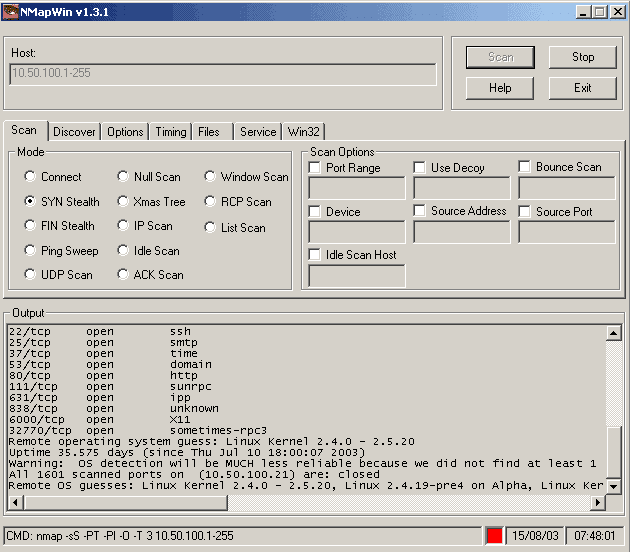Click the Host address field
Image resolution: width=630 pixels, height=552 pixels.
[223, 74]
